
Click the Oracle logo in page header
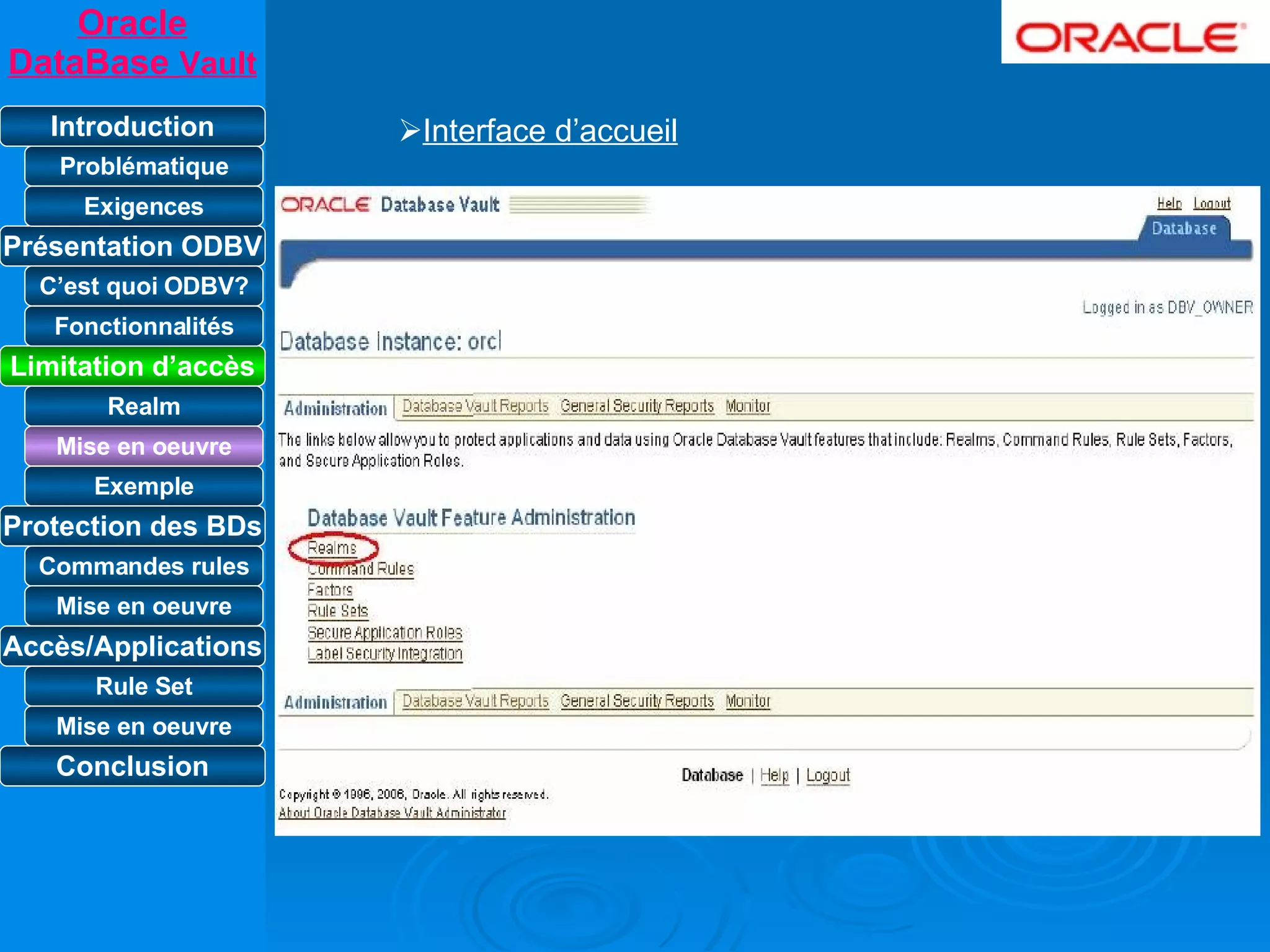pyautogui.click(x=326, y=205)
